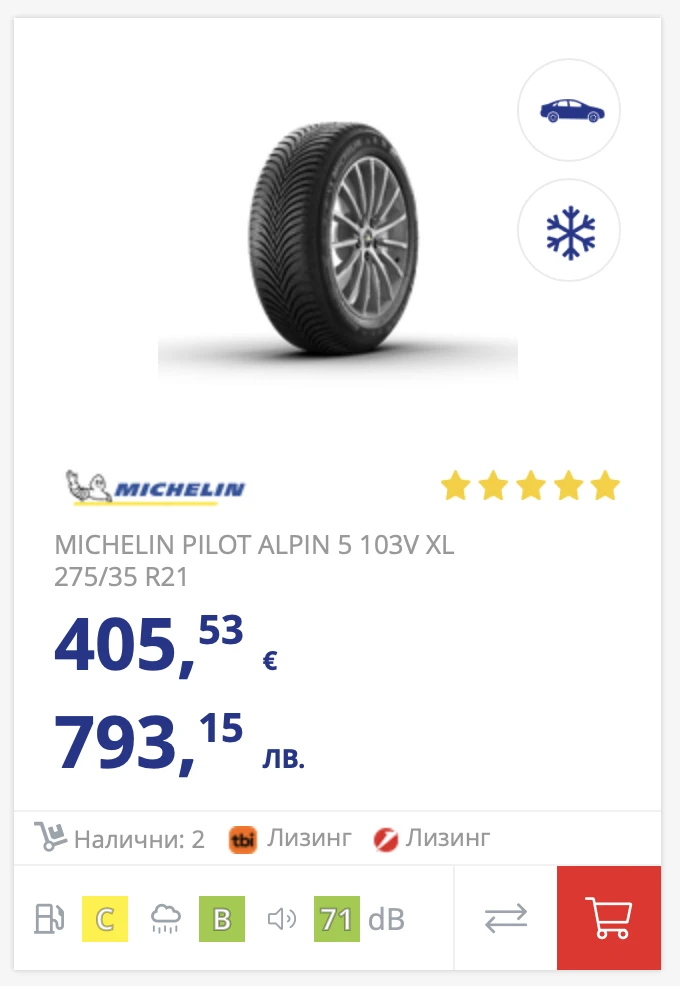Click the wet grip rain cloud icon
This screenshot has height=986, width=680.
pos(164,917)
